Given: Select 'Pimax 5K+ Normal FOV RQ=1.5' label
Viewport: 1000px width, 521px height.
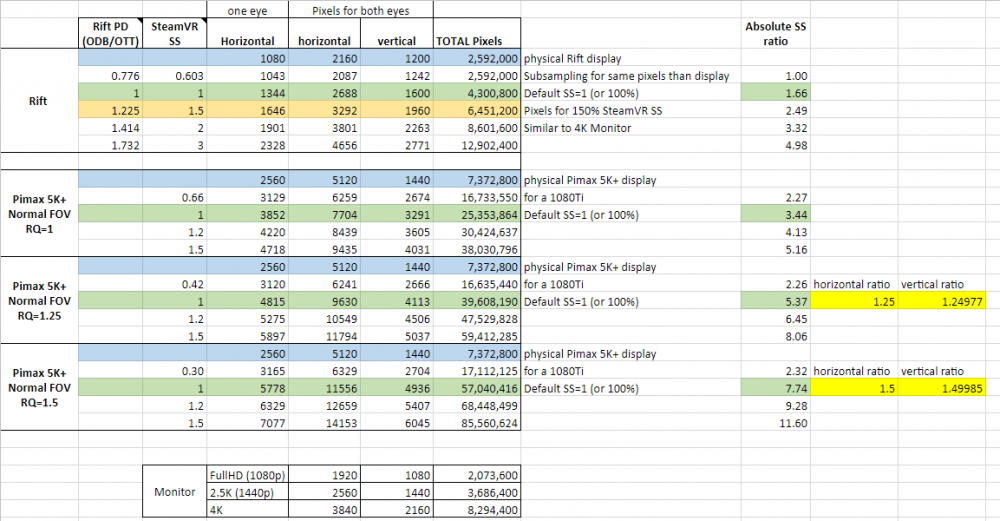Looking at the screenshot, I should pyautogui.click(x=40, y=387).
